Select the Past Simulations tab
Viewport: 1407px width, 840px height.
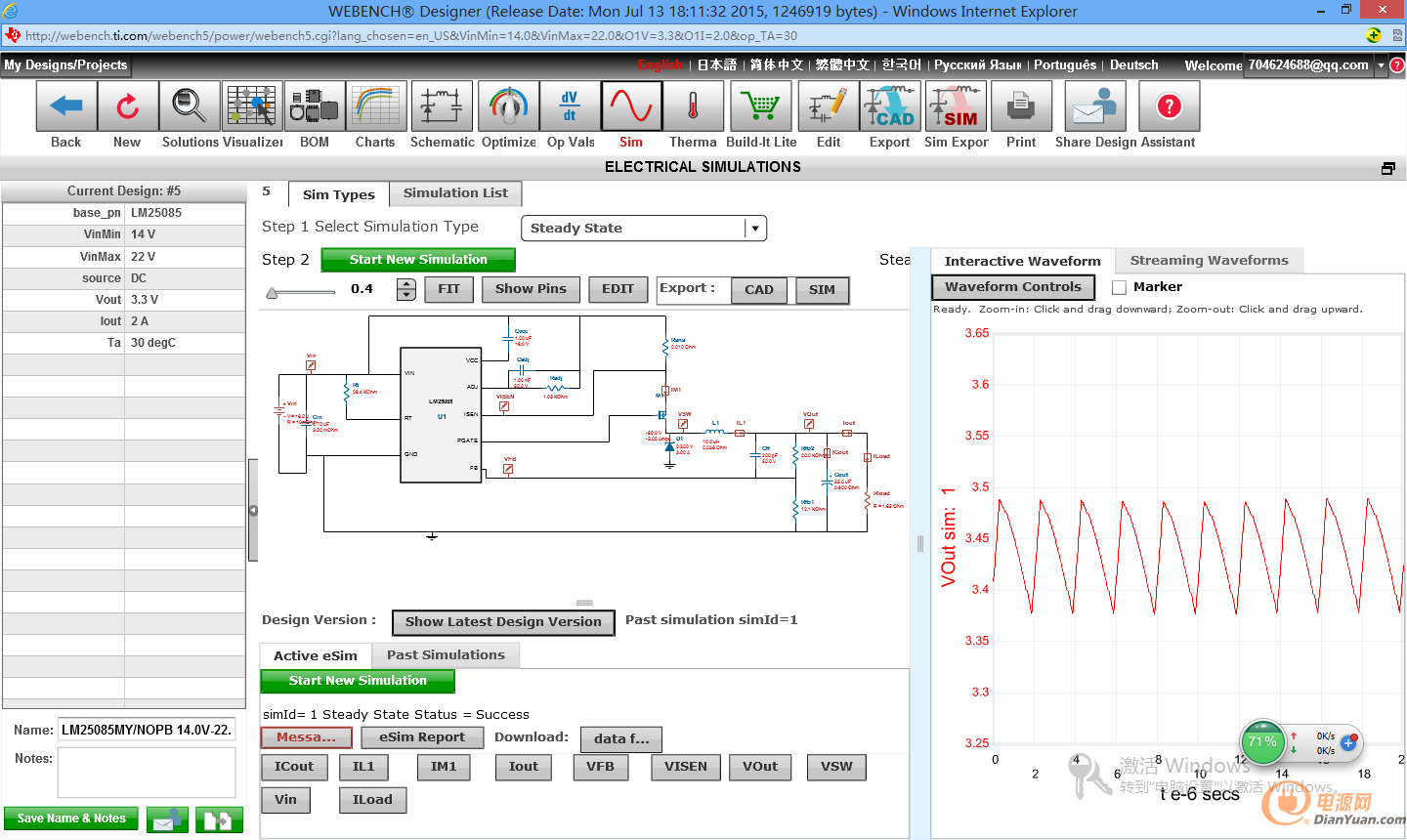click(x=446, y=654)
